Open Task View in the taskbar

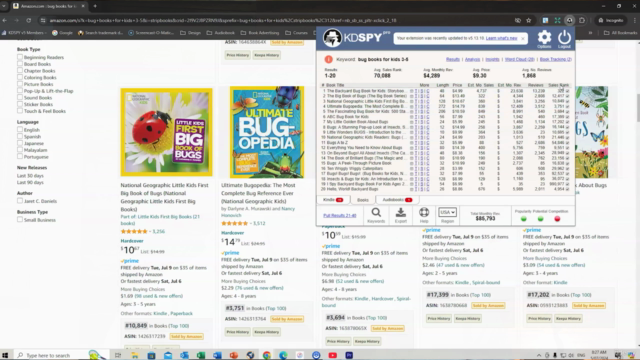(x=118, y=355)
